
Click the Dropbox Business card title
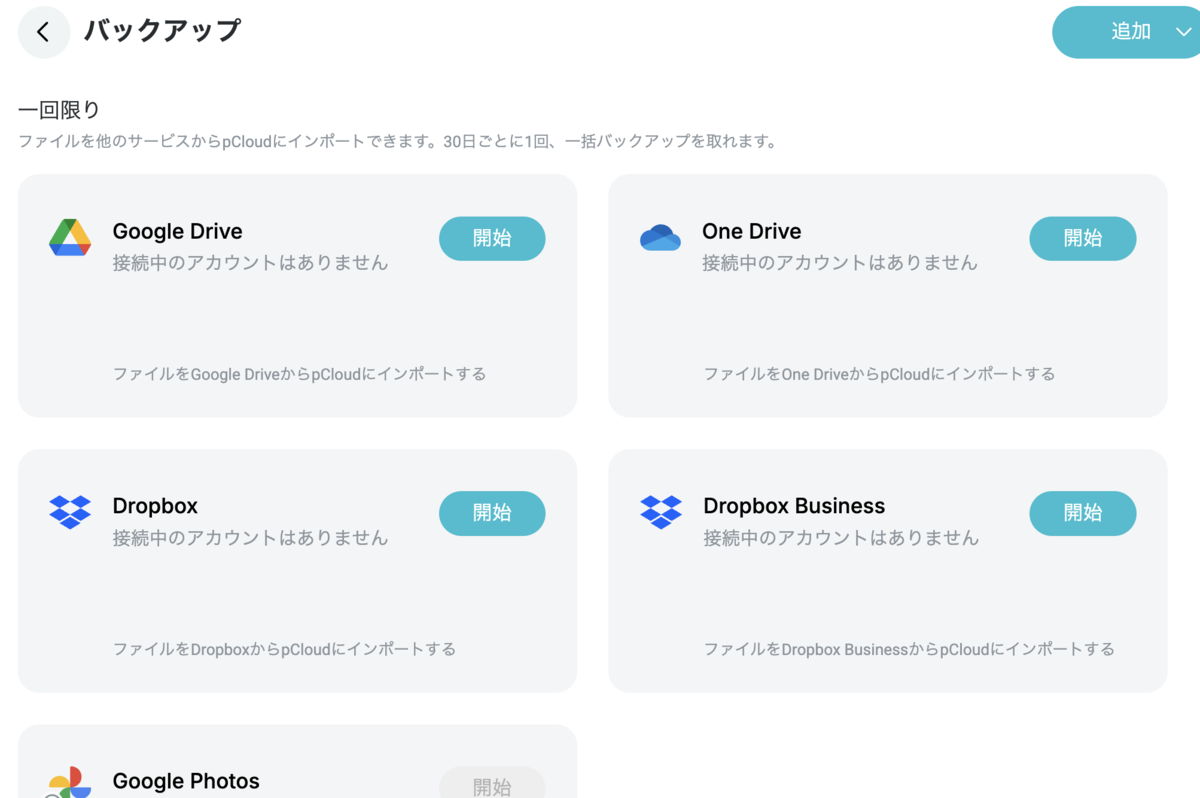coord(794,506)
